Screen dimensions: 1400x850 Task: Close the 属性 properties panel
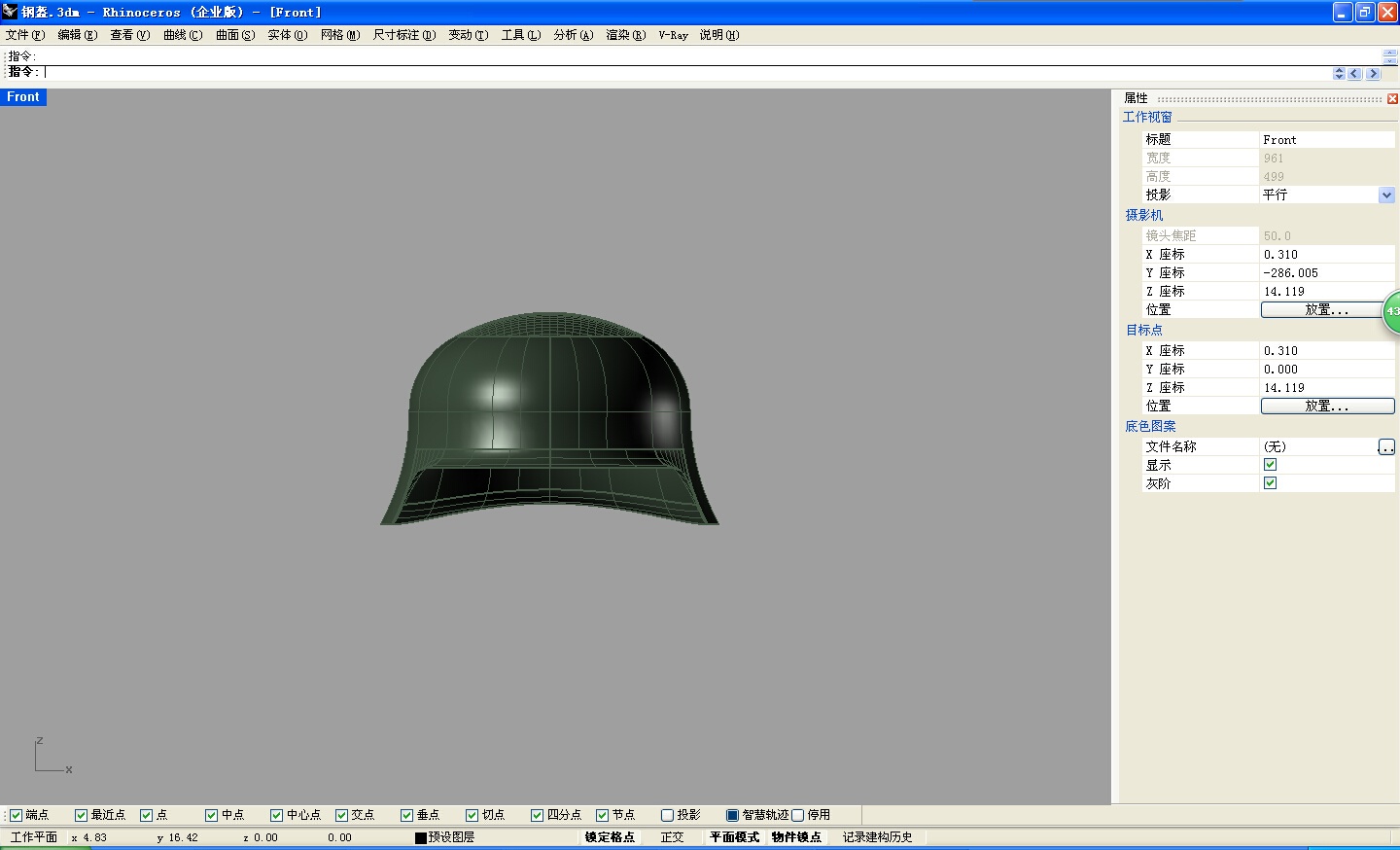pyautogui.click(x=1392, y=98)
